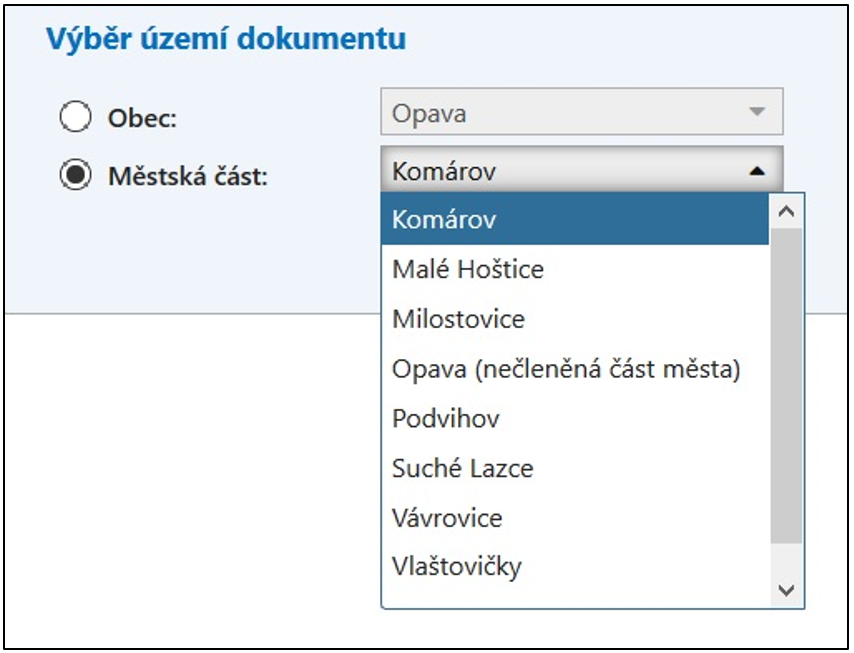854x653 pixels.
Task: Click the Výběr území dokumentu heading
Action: click(x=226, y=40)
